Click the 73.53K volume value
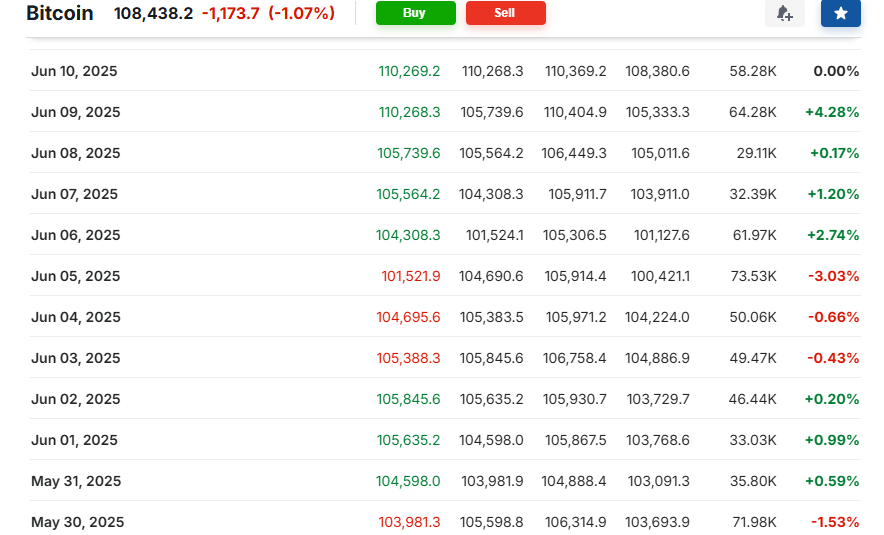The image size is (884, 535). coord(753,276)
